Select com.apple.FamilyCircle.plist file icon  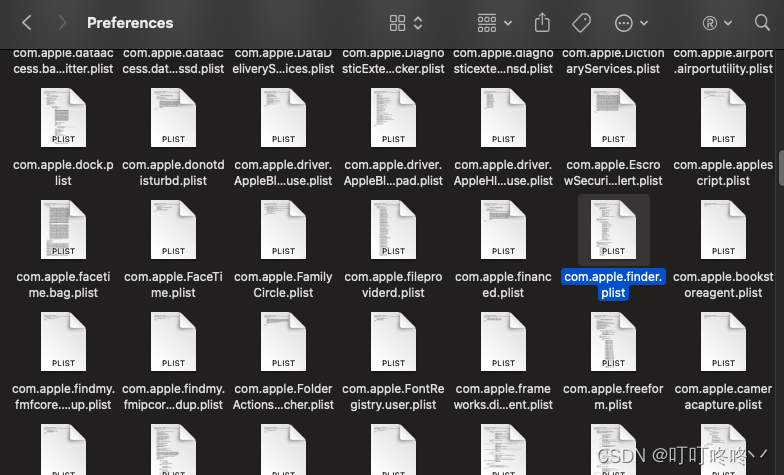tap(283, 230)
